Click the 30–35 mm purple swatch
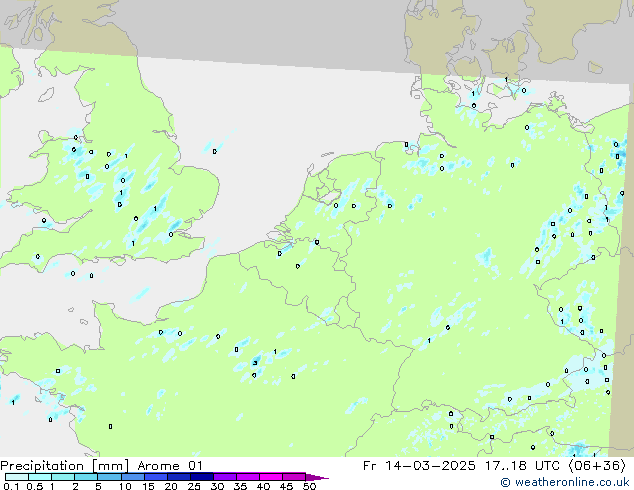 (224, 477)
